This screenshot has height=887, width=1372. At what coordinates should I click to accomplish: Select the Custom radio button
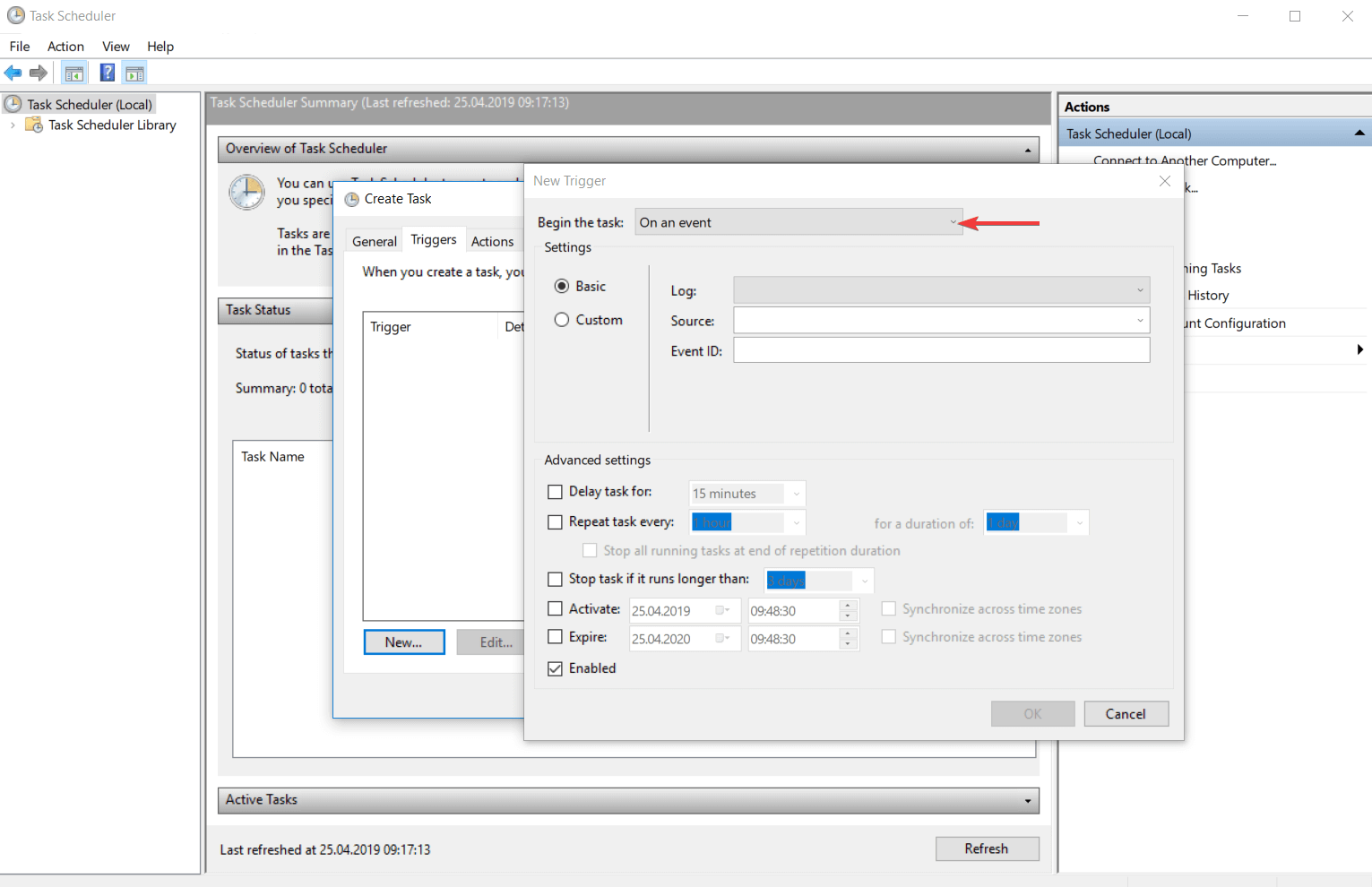[562, 320]
